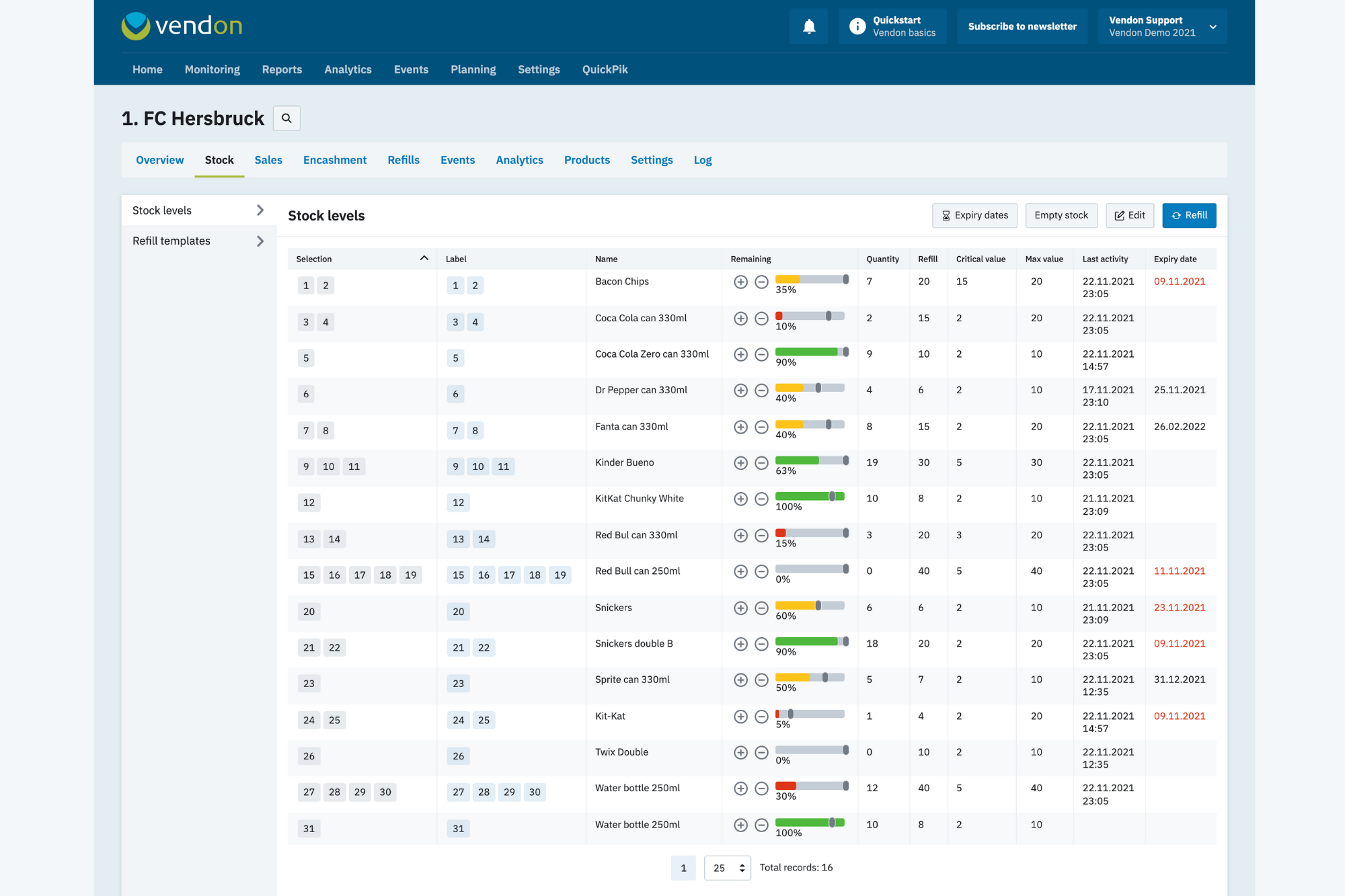Click minus icon for Fanta can 330ml

[761, 427]
